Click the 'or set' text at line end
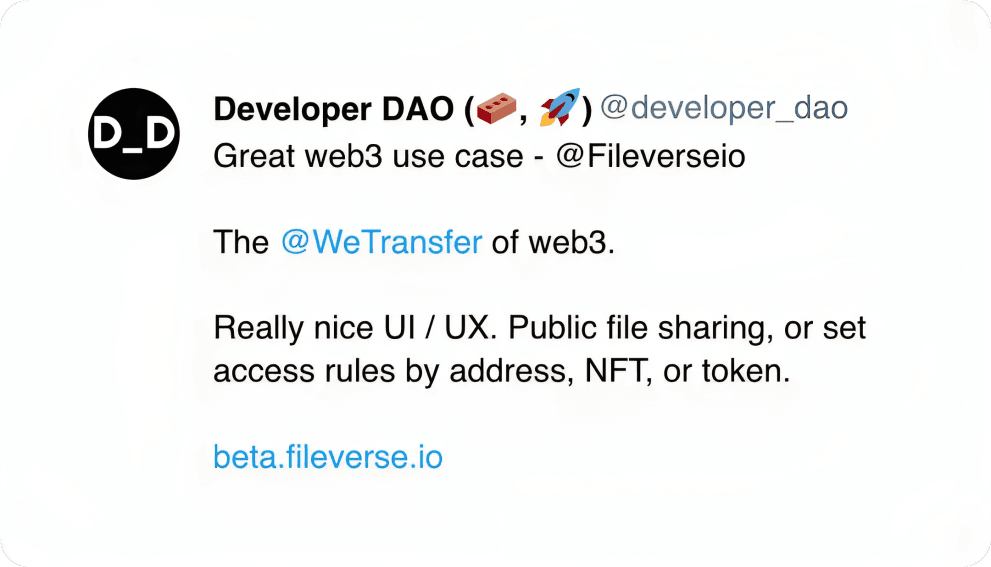This screenshot has width=991, height=567. coord(825,329)
